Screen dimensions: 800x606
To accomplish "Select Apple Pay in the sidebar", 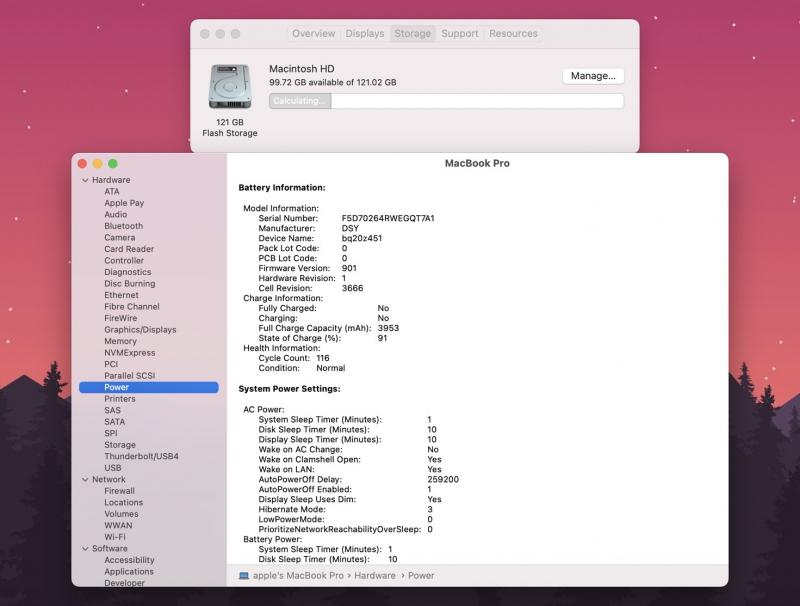I will (x=124, y=203).
